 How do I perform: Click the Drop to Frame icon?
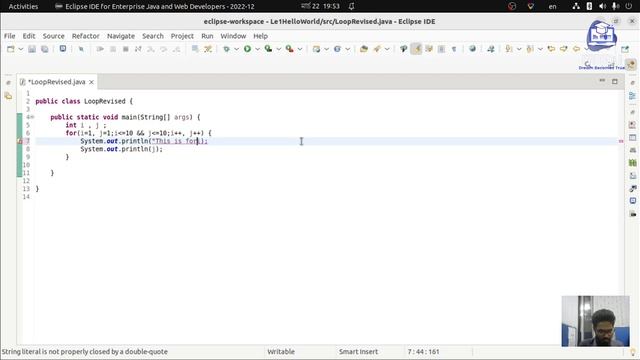coord(195,49)
